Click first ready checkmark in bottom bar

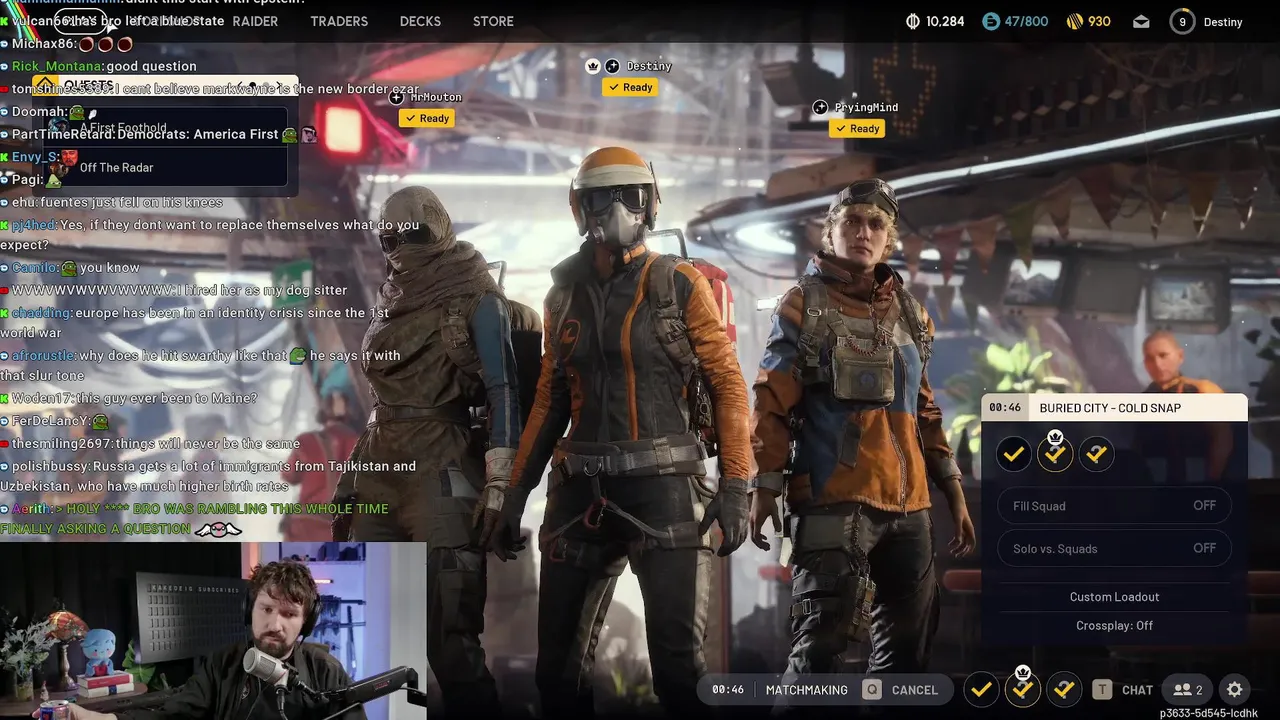pos(981,689)
